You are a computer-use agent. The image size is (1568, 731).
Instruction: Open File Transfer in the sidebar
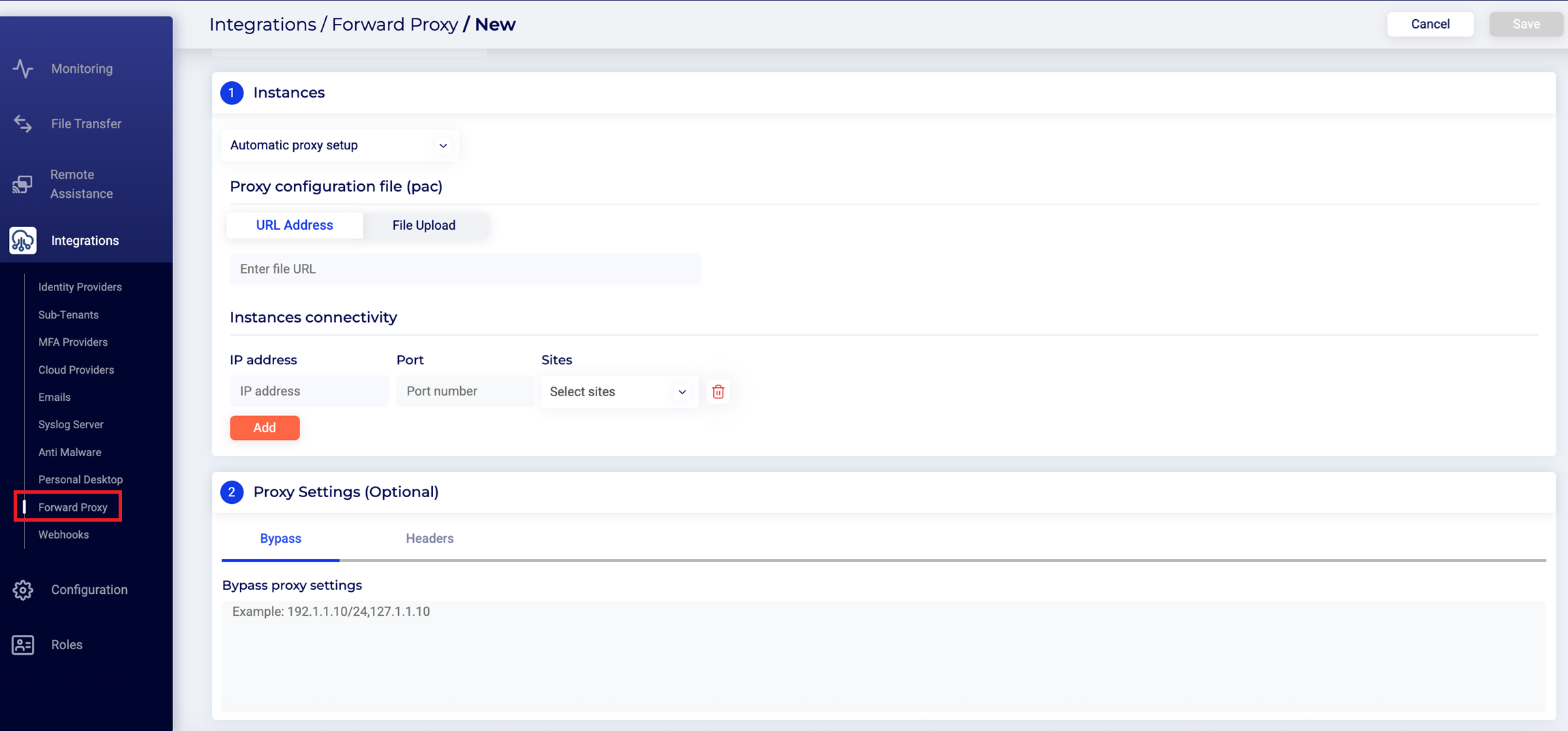click(87, 123)
